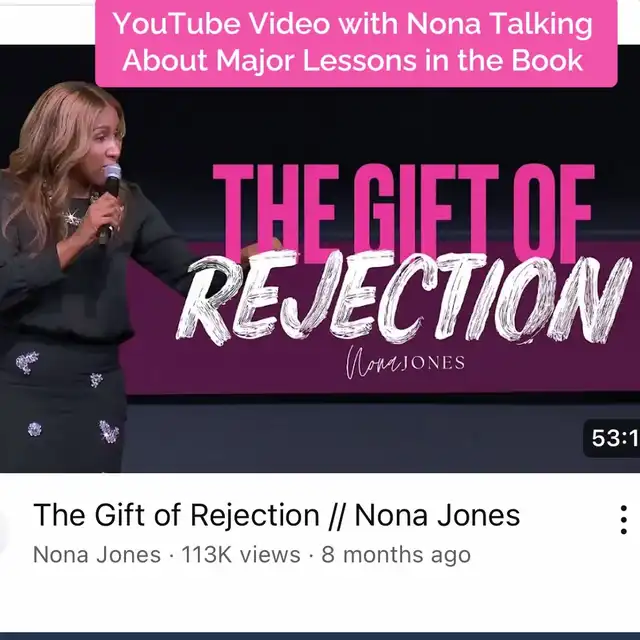
Task: Tap the dark top edge of the next video
Action: point(320,636)
